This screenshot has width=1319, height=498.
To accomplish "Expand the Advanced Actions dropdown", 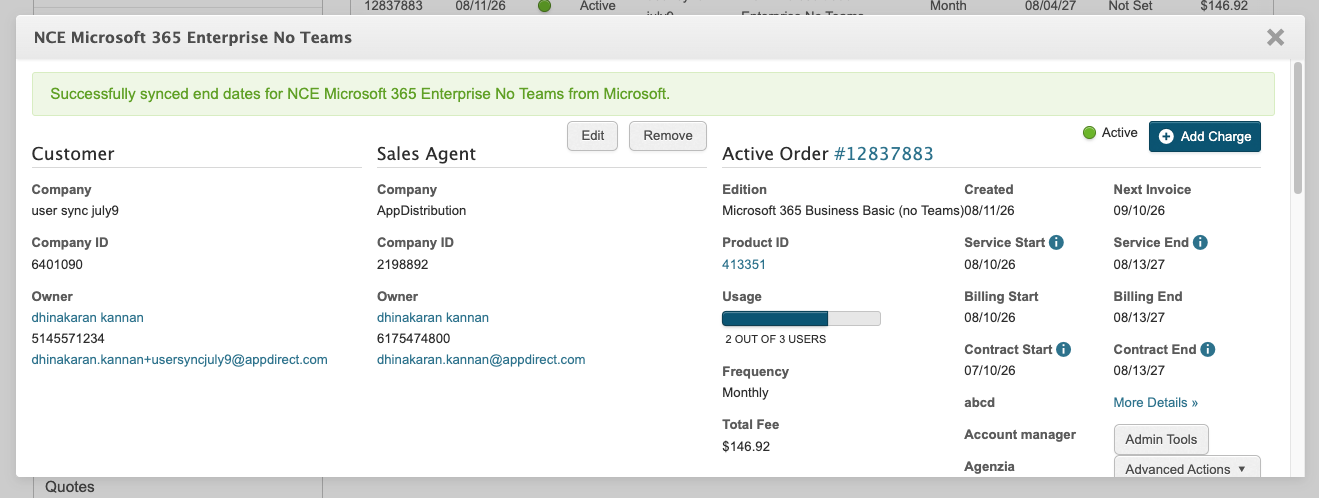I will (1187, 469).
